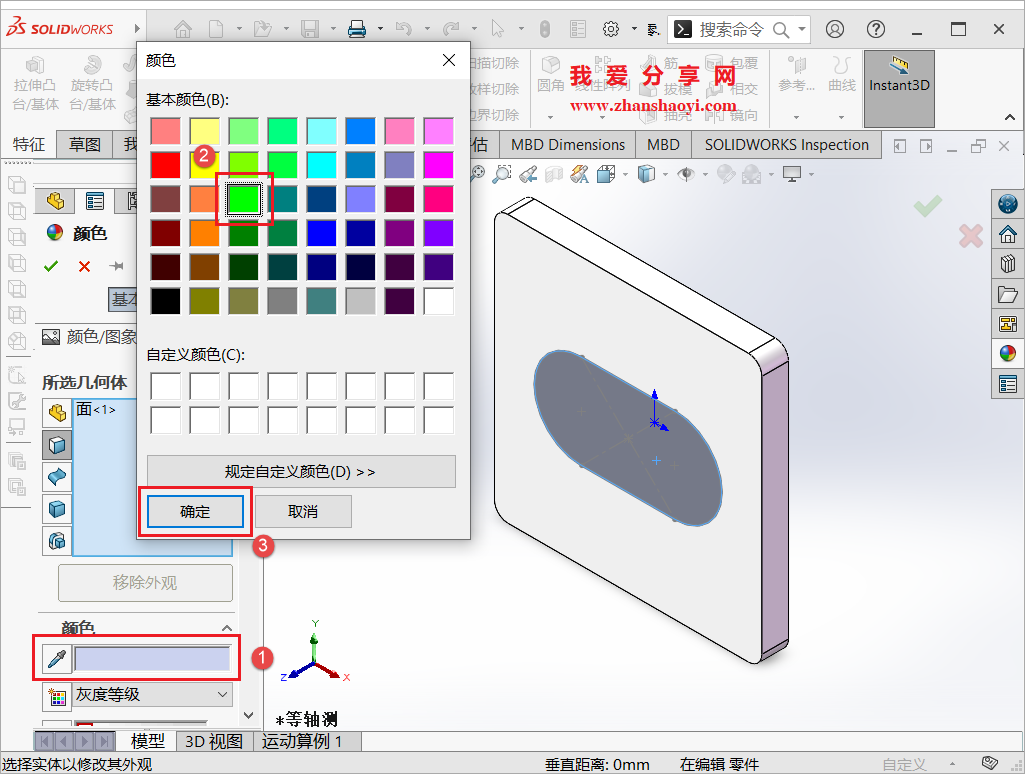Select the body filter in 所选几何体 list
Screen dimensions: 1025x774
tap(56, 509)
